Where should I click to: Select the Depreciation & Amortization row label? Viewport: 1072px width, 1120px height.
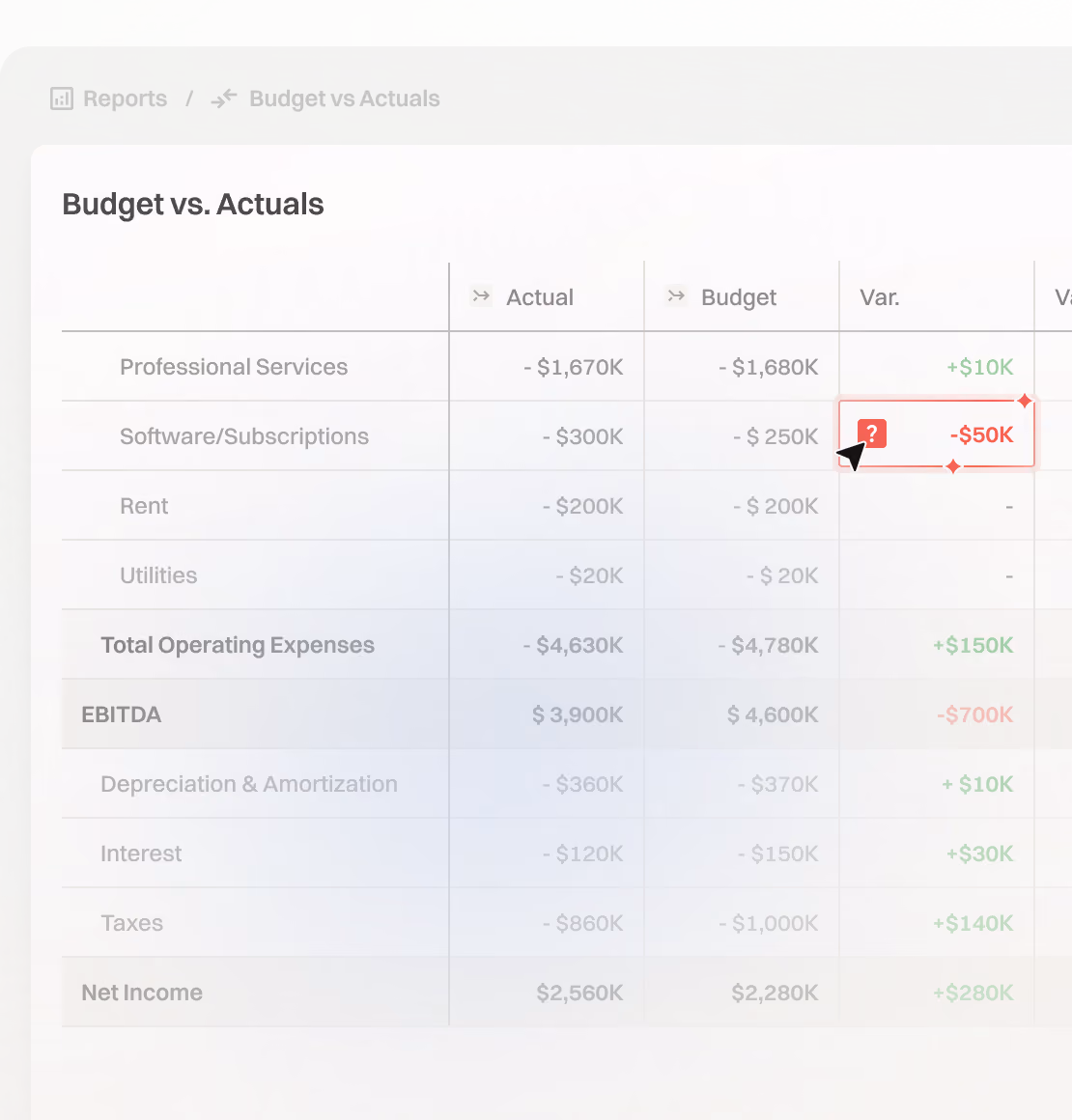pos(249,784)
